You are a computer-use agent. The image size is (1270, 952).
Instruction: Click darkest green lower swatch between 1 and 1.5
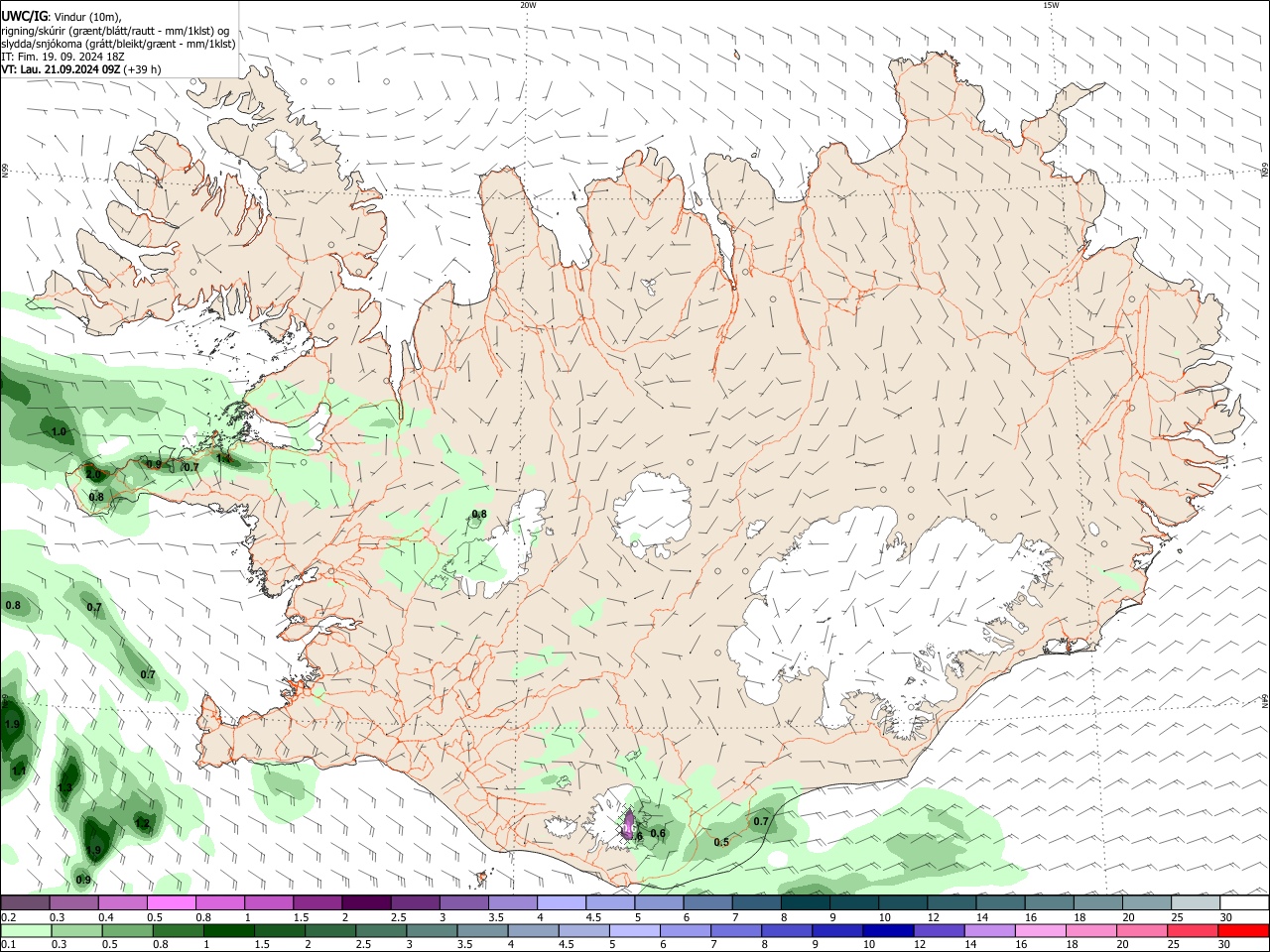[x=229, y=930]
